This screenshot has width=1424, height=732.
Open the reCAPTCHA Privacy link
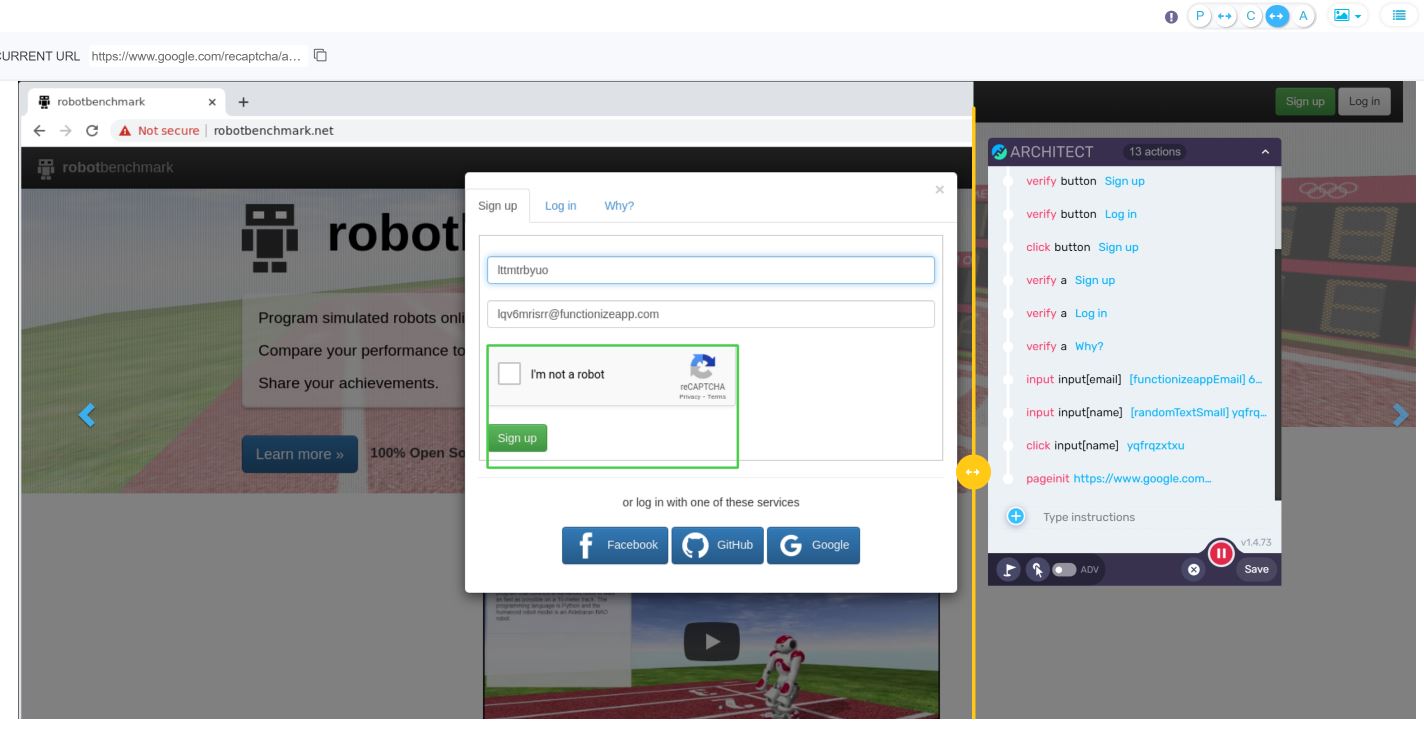pos(691,397)
